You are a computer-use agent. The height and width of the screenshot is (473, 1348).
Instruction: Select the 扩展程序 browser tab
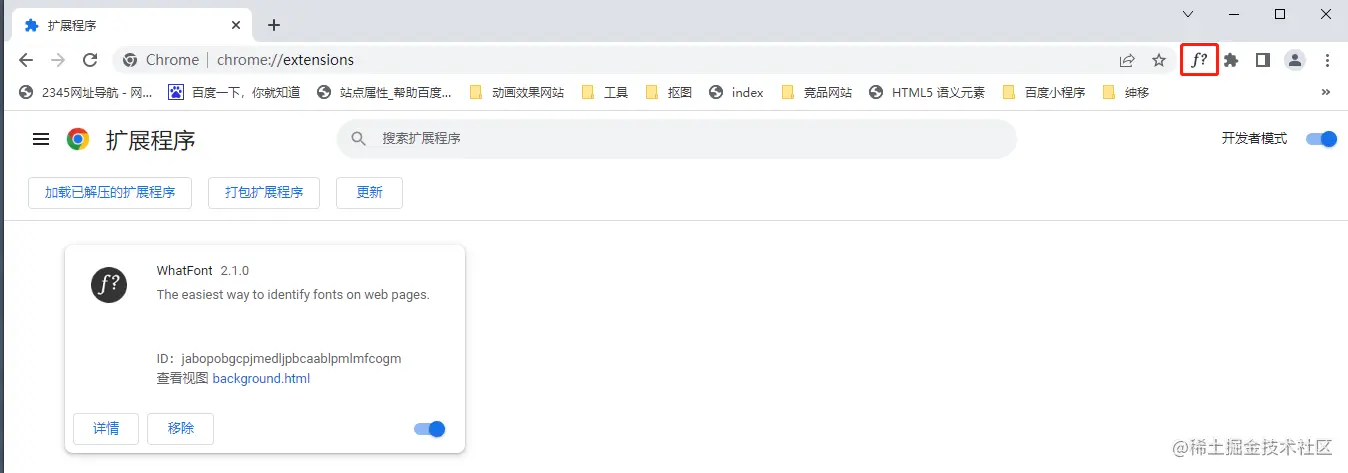130,25
